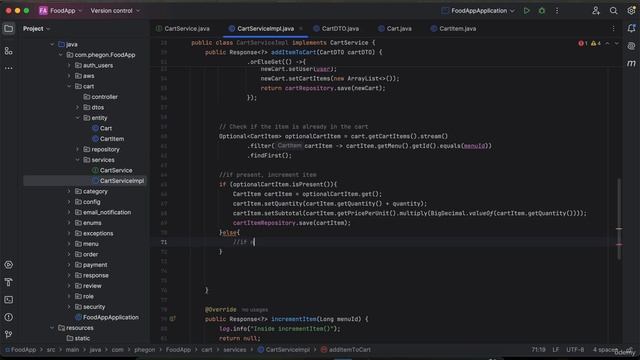This screenshot has width=640, height=360.
Task: Open the Terminal tool window
Action: [x=9, y=300]
